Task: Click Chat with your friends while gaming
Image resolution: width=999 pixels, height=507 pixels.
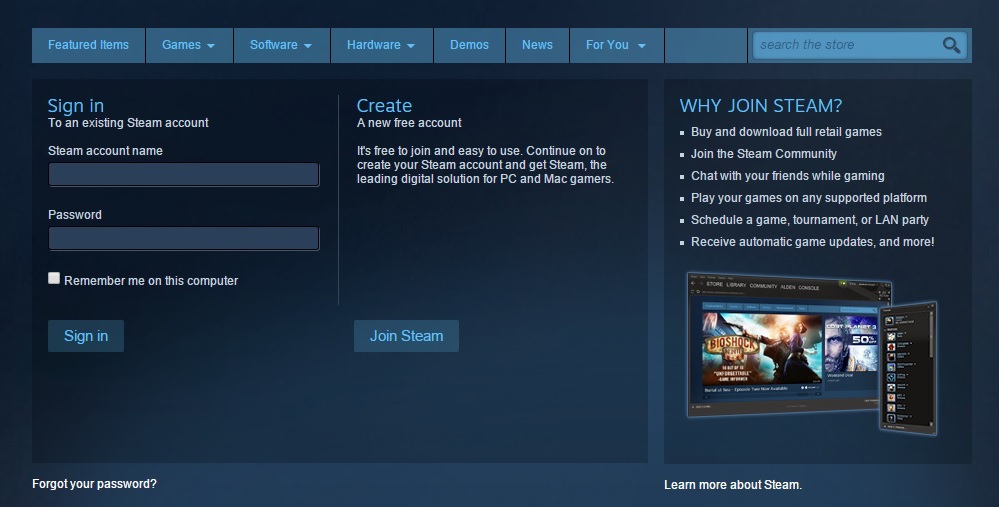Action: click(x=787, y=176)
